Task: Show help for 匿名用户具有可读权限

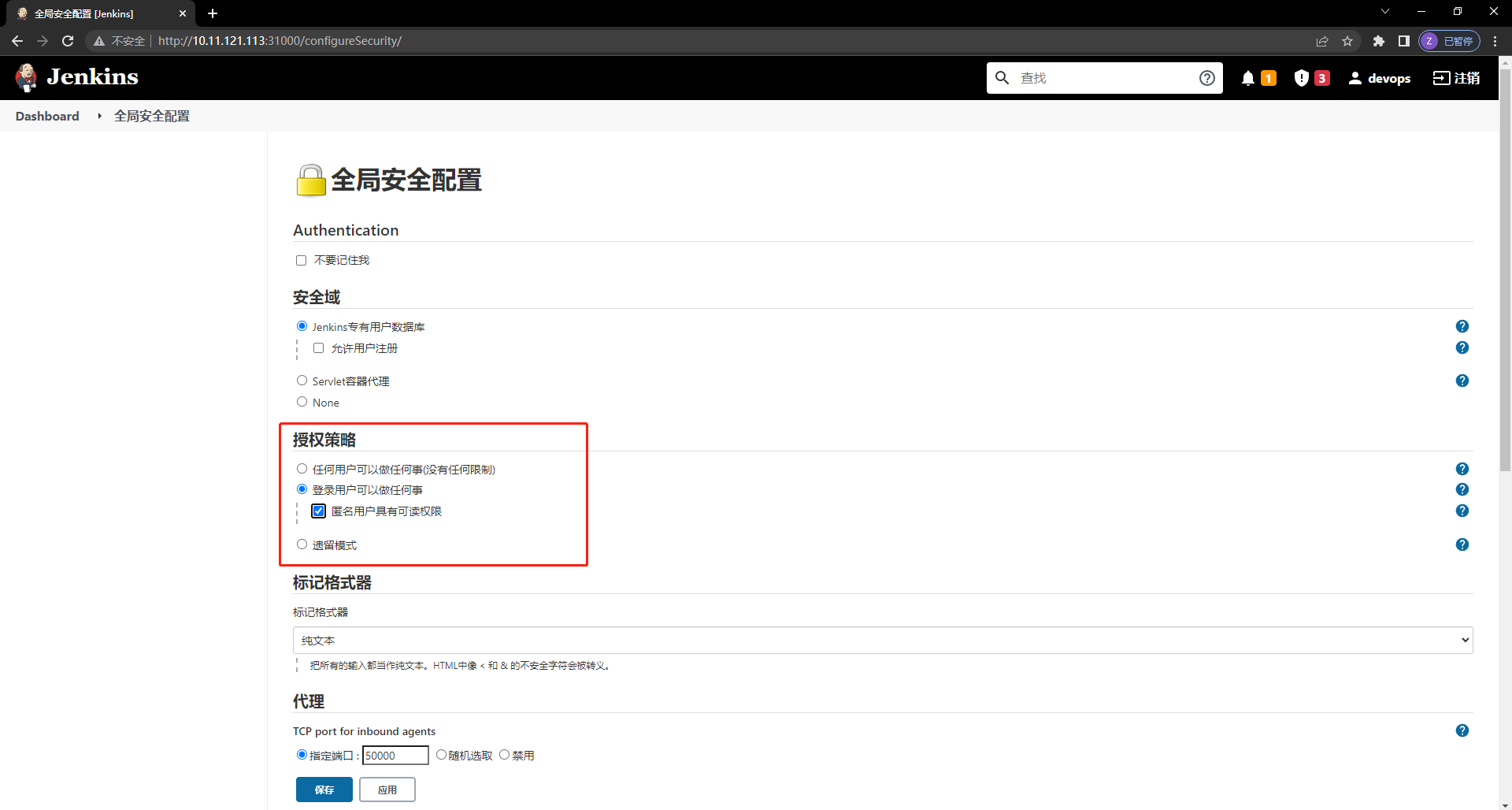Action: click(x=1462, y=511)
